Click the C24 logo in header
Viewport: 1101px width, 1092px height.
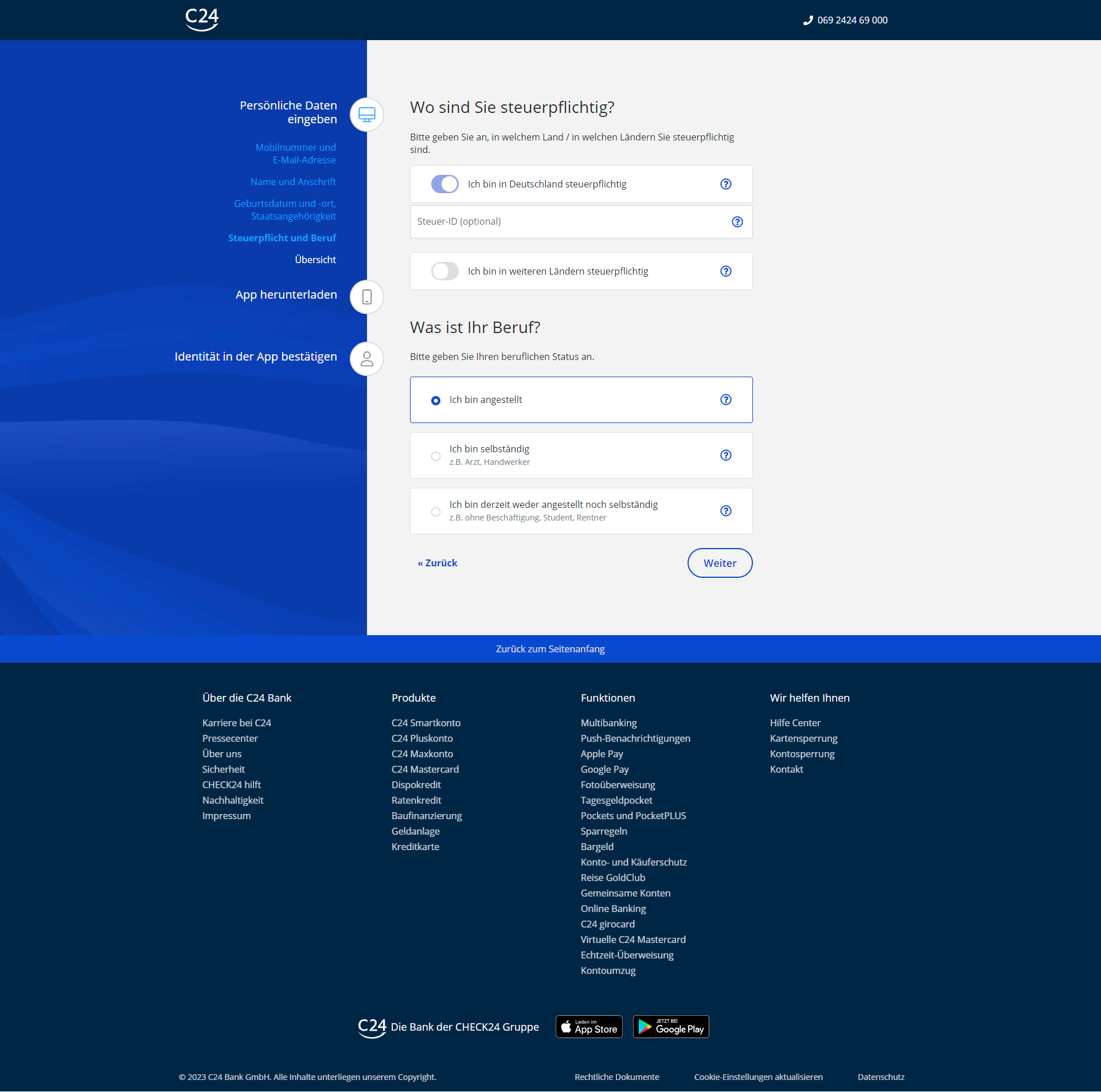click(202, 19)
